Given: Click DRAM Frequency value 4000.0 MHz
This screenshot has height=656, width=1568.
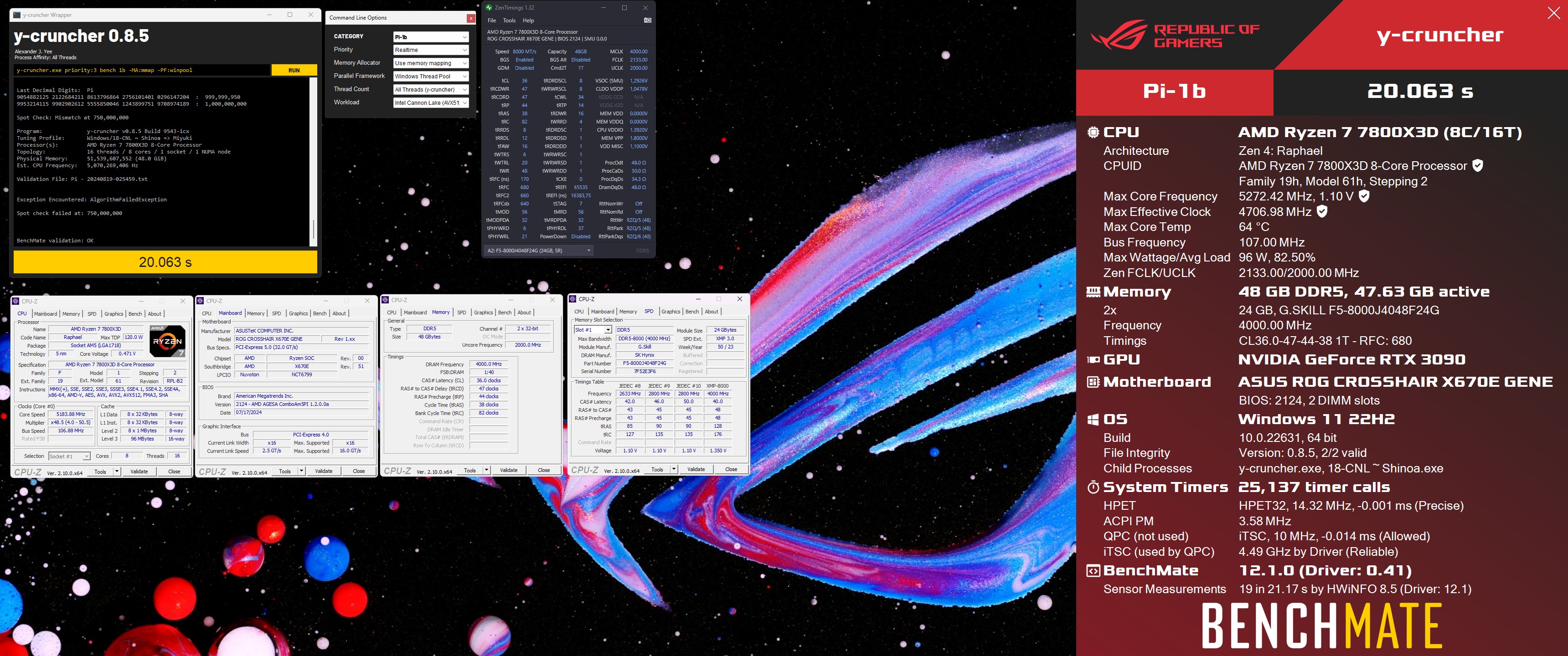Looking at the screenshot, I should click(489, 364).
